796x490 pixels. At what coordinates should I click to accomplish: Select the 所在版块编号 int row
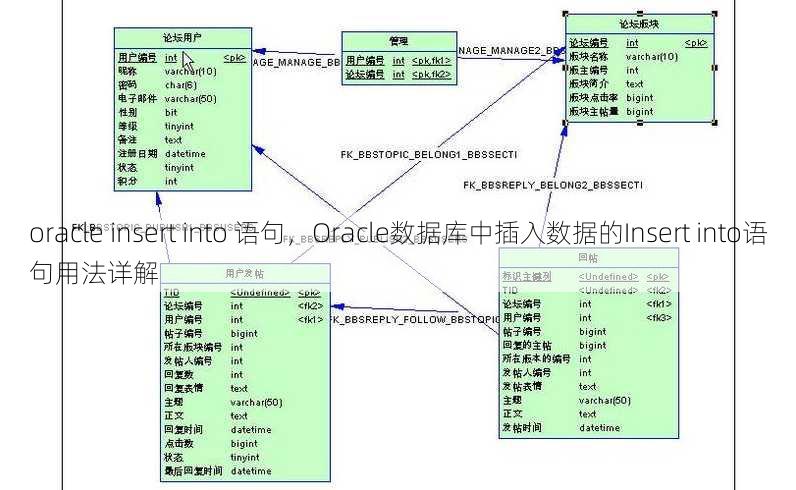(x=203, y=347)
